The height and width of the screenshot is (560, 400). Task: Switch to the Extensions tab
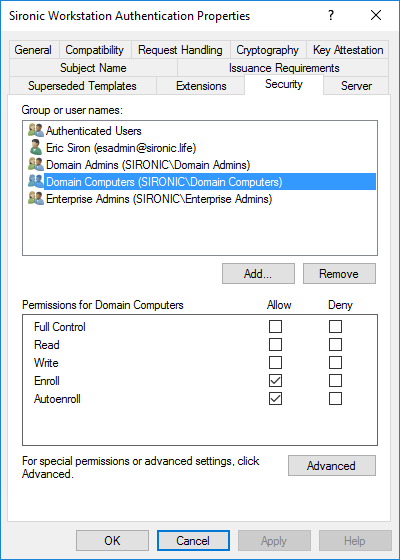(201, 86)
